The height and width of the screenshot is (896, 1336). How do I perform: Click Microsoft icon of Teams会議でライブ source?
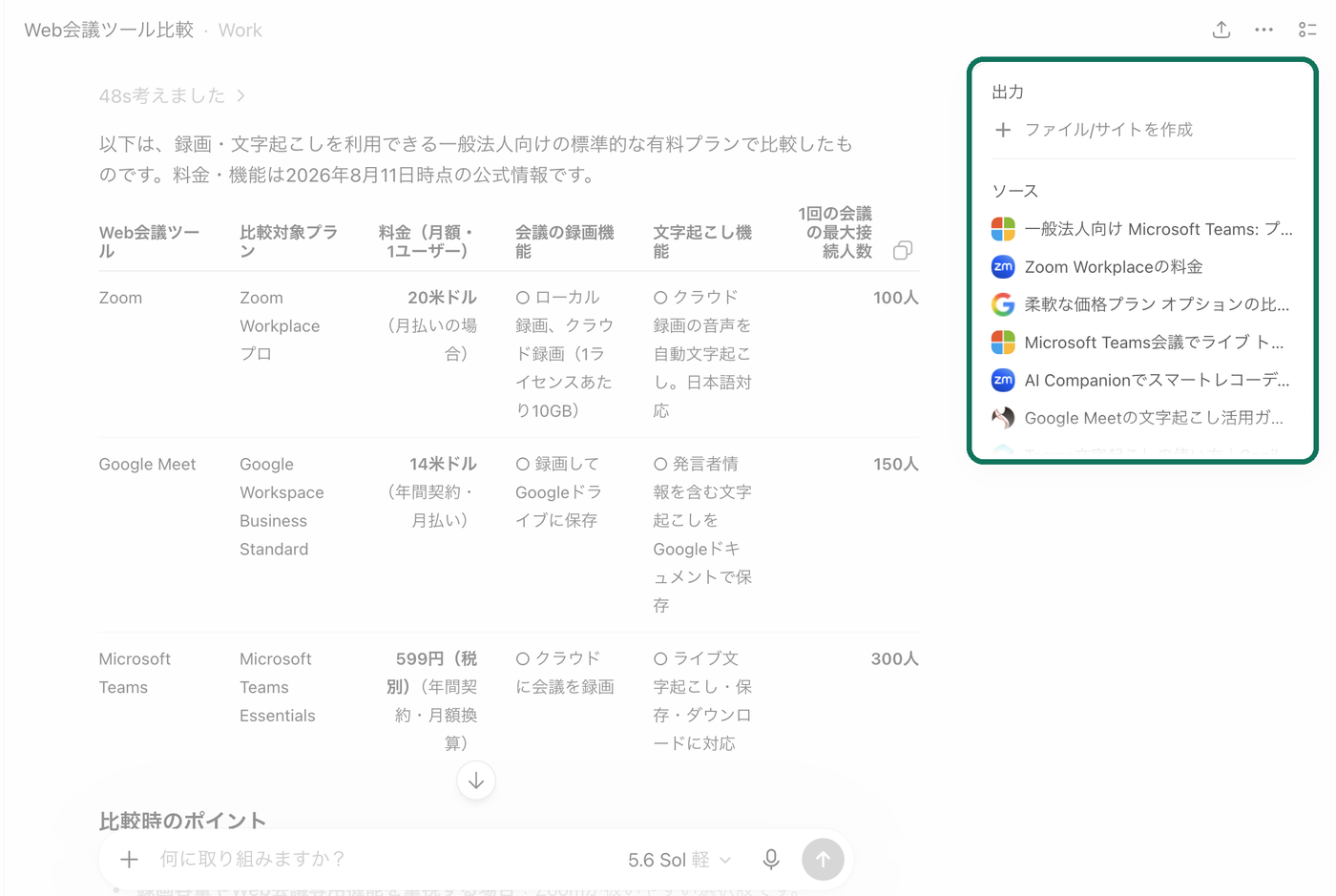(1003, 342)
